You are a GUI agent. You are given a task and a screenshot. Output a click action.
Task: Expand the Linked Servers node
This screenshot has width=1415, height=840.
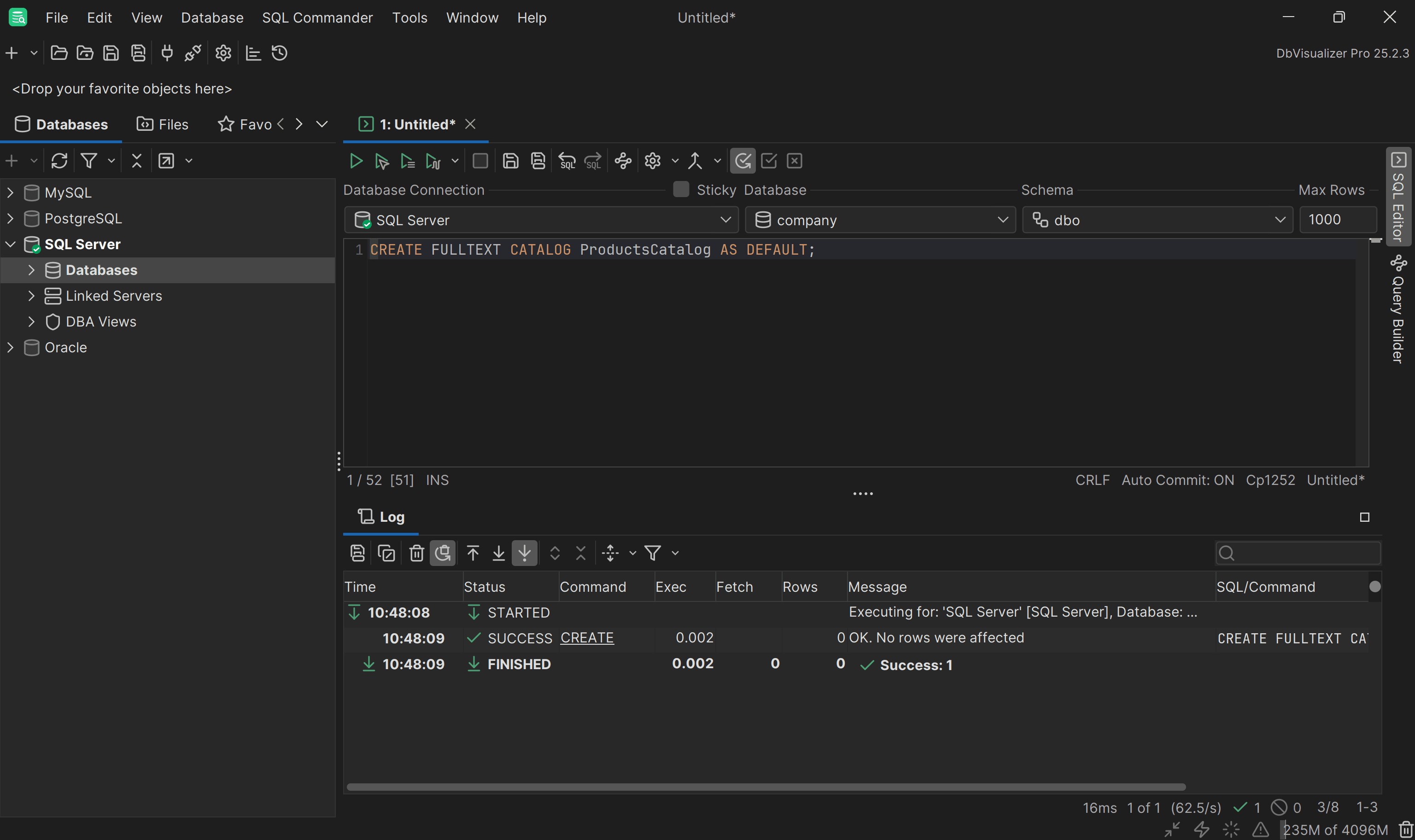pos(31,296)
